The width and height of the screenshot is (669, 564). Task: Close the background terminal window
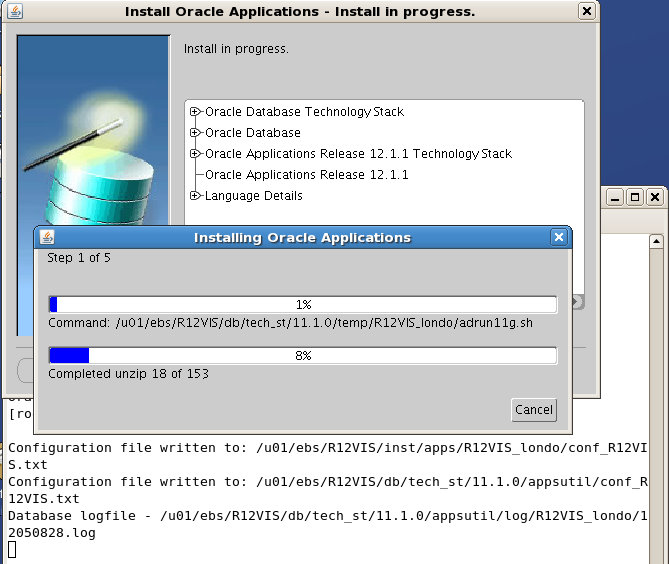[x=655, y=198]
